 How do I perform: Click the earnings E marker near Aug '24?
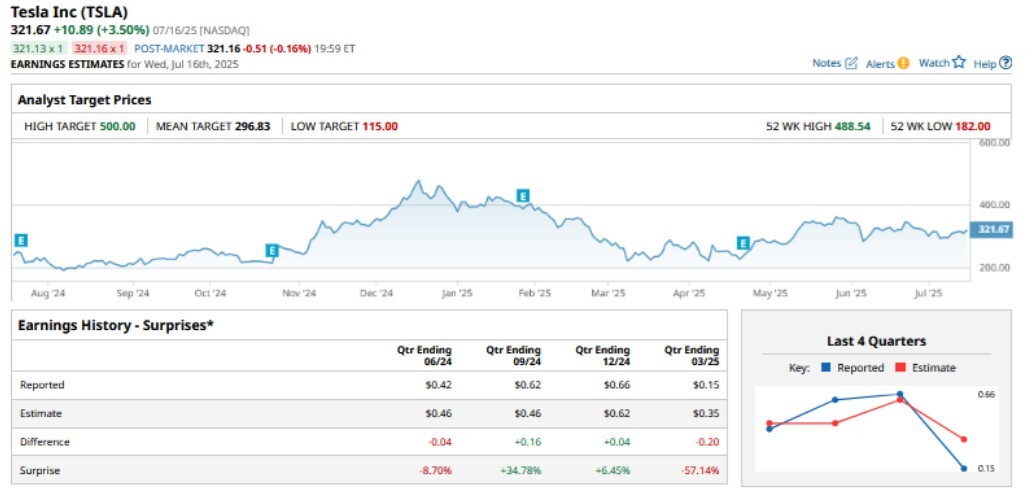click(x=20, y=241)
